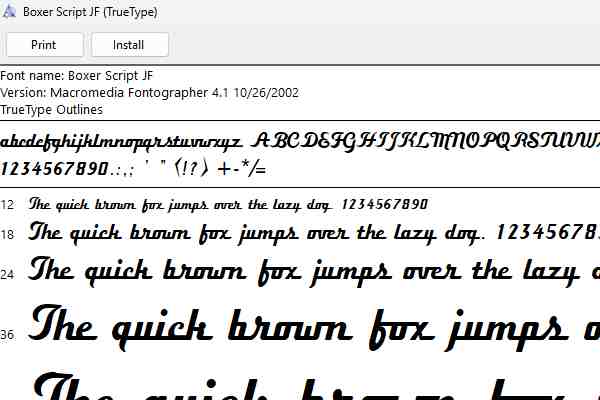
Task: Select the 'Boxer Script JF (TrueType)' window title
Action: point(90,12)
